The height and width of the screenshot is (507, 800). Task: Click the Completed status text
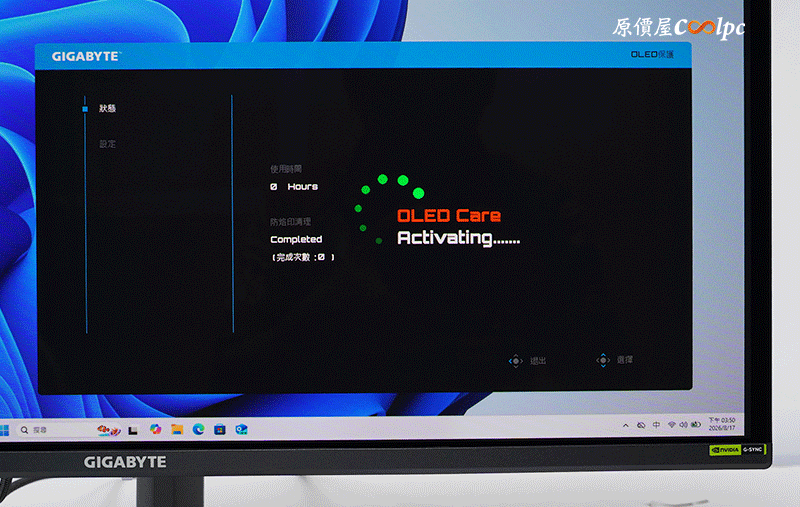click(296, 239)
